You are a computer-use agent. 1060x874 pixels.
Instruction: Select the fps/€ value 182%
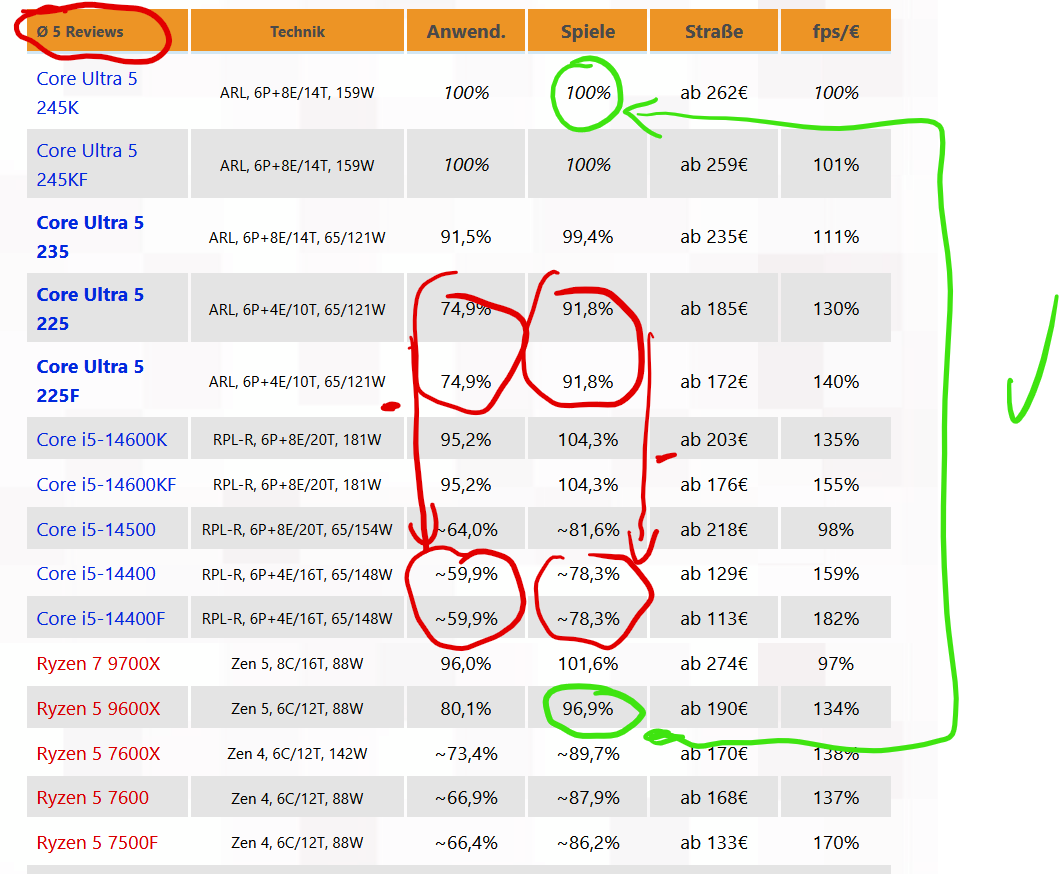(x=836, y=619)
